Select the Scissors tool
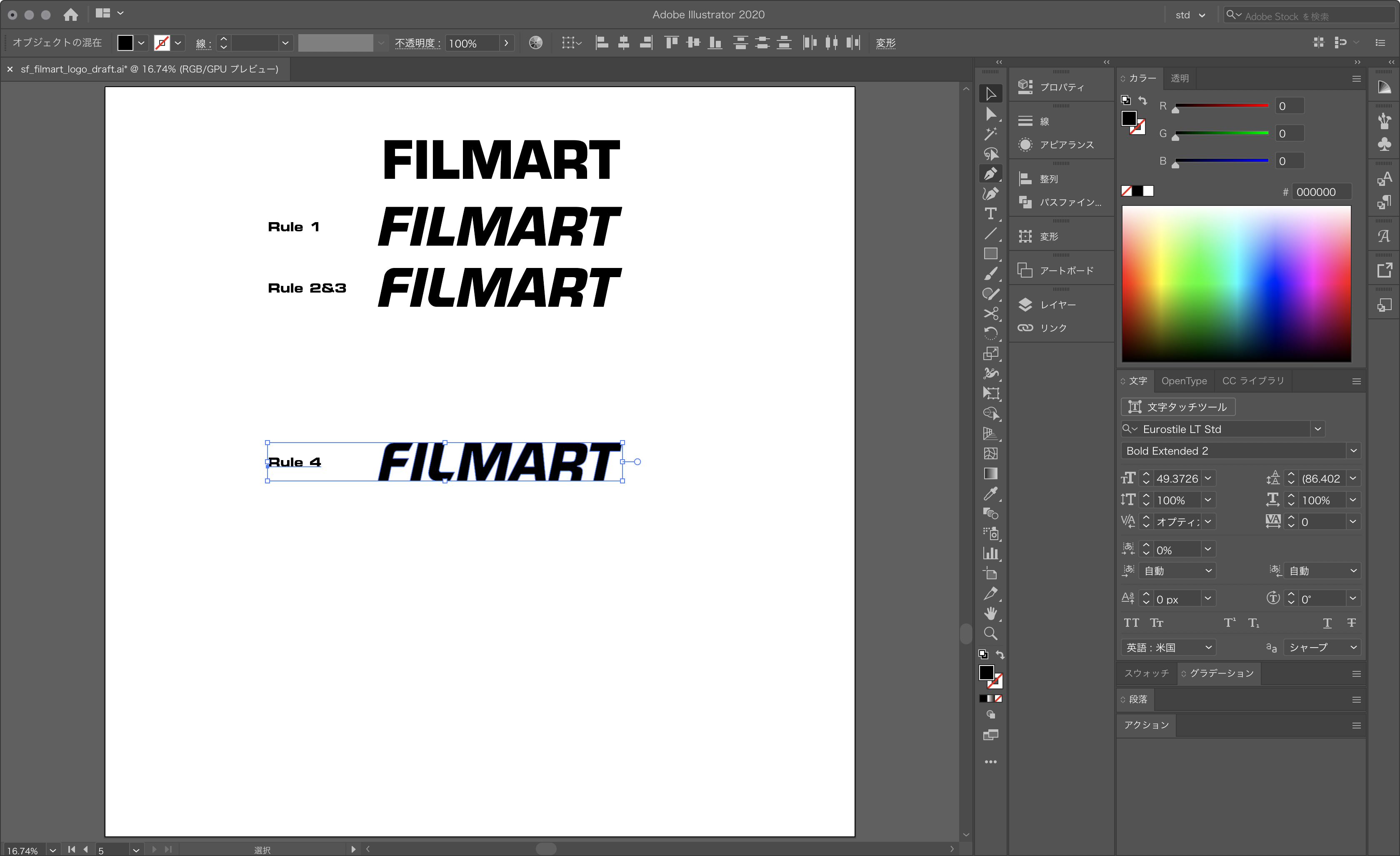Screen dimensions: 1400x856 coord(990,313)
